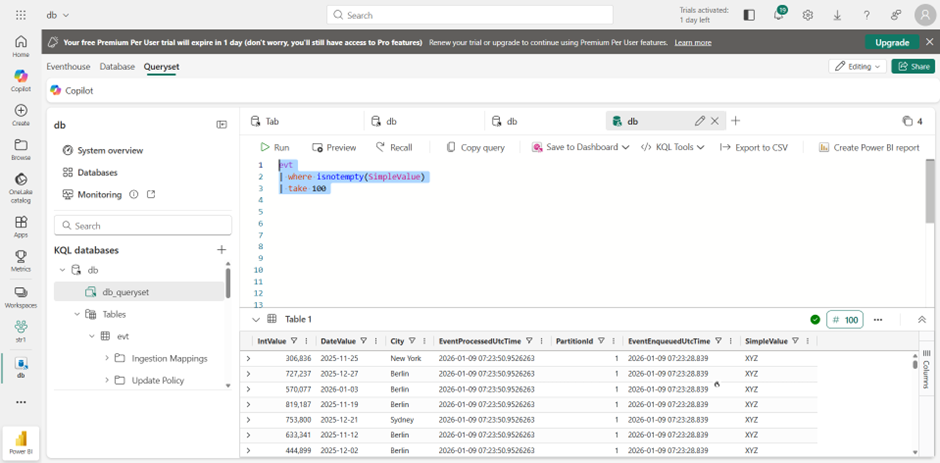The width and height of the screenshot is (940, 463).
Task: Click the rename pencil icon on db tab
Action: click(700, 121)
